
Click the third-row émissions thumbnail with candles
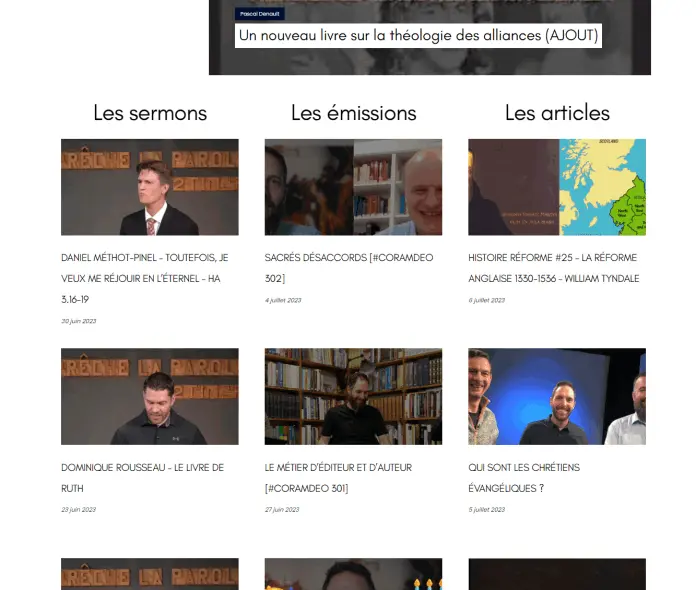(x=353, y=574)
